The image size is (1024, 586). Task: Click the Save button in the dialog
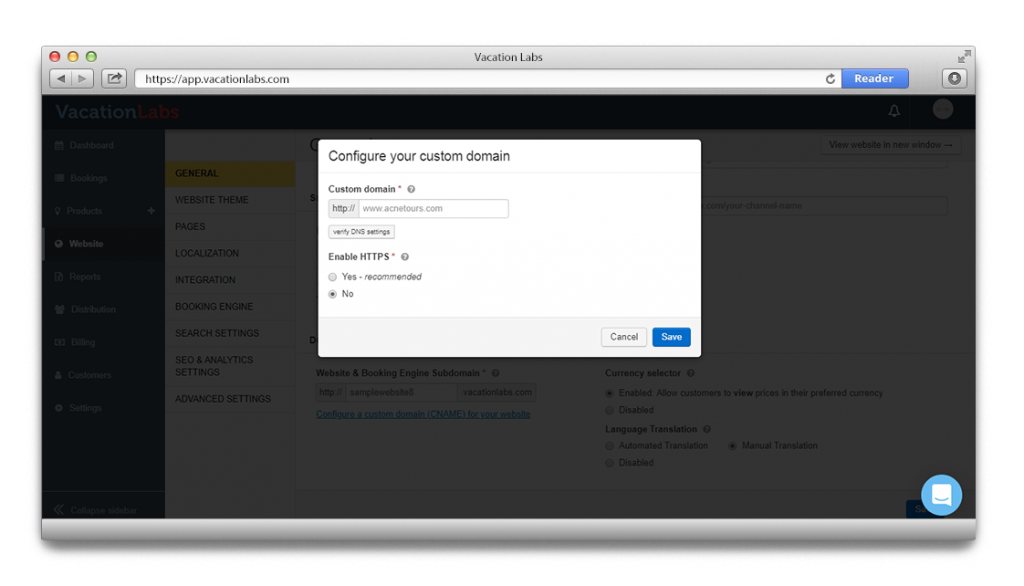coord(671,337)
